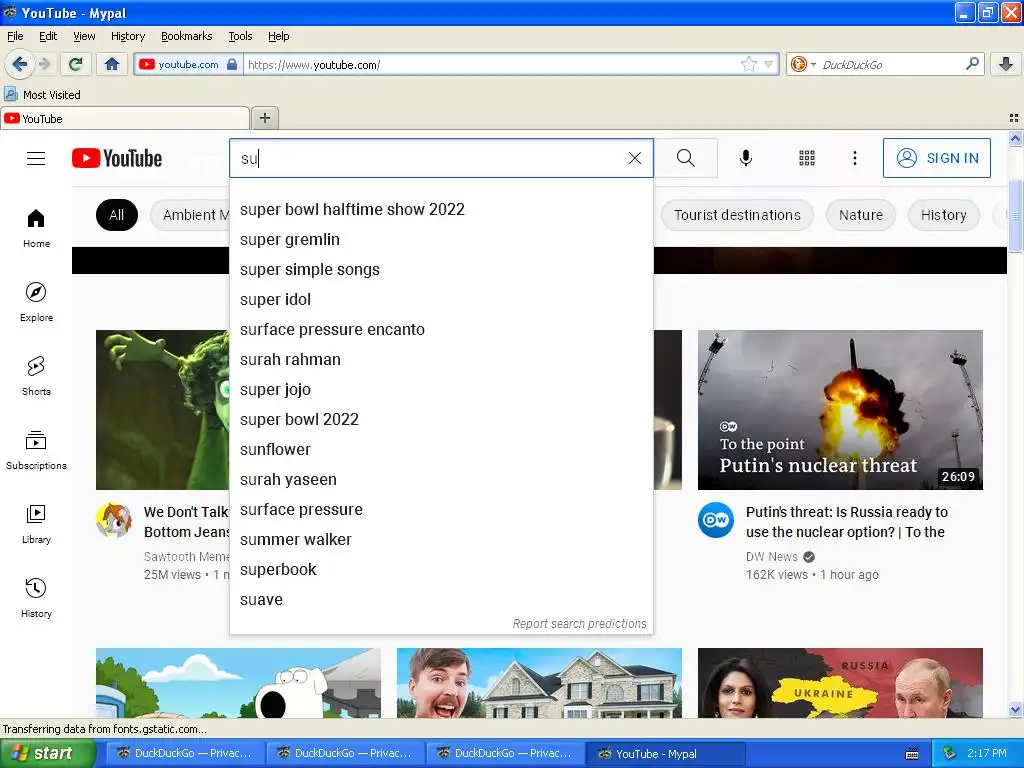Select the YouTube browser tab
Viewport: 1024px width, 768px height.
125,119
